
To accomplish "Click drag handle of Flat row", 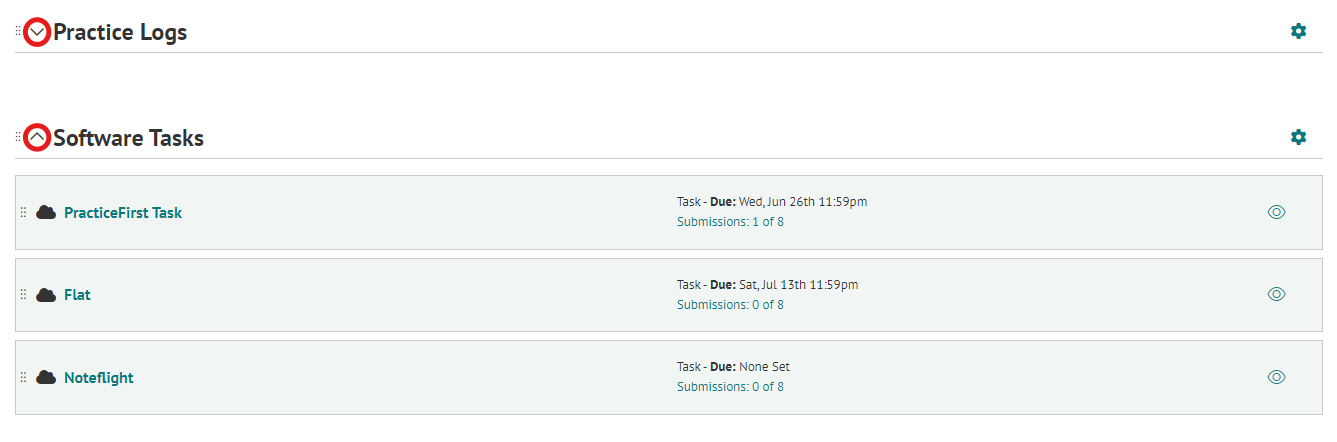I will pos(23,295).
